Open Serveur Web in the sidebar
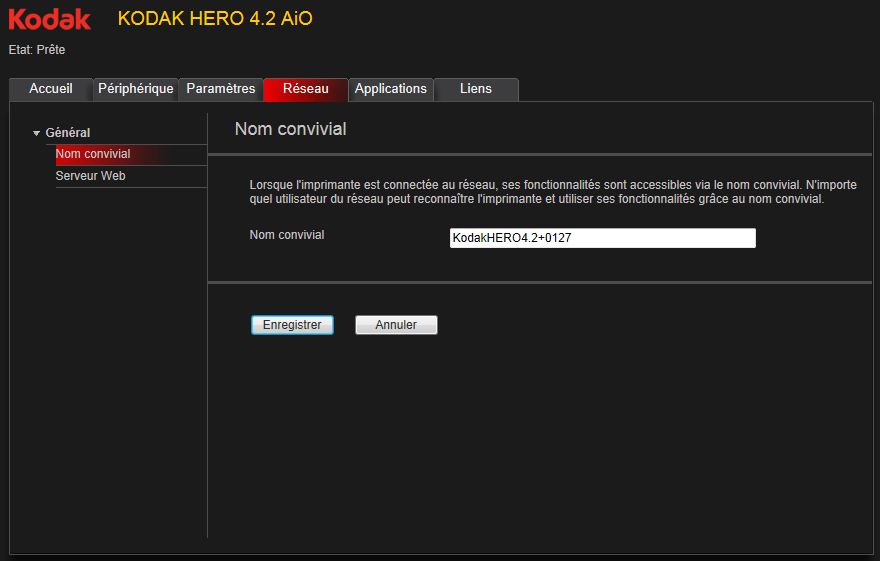The height and width of the screenshot is (561, 880). pyautogui.click(x=91, y=176)
